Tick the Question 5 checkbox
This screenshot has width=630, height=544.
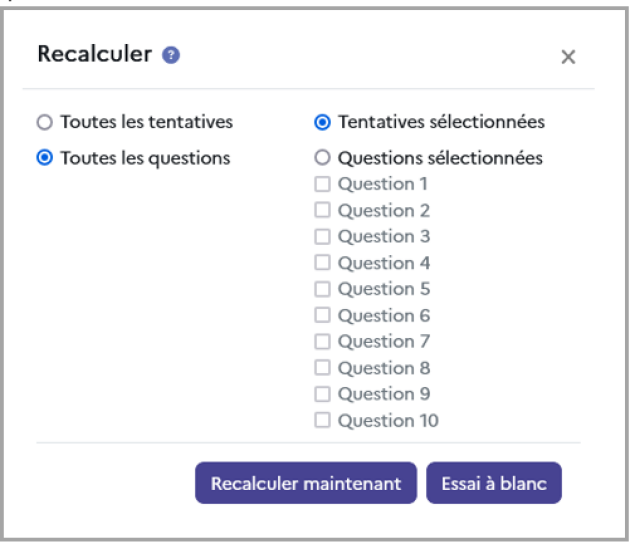[322, 289]
